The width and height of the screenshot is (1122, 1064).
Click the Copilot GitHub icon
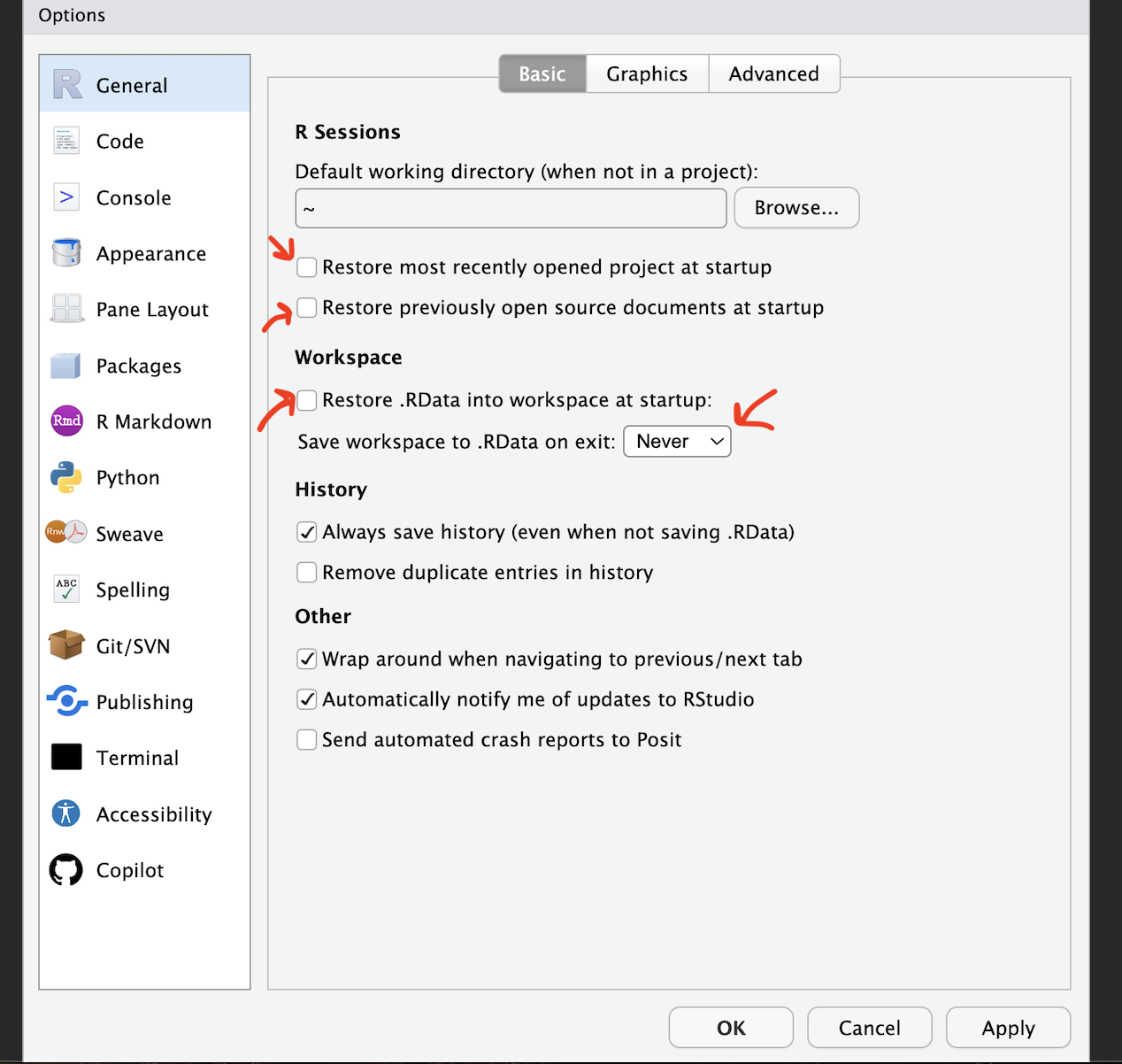66,870
